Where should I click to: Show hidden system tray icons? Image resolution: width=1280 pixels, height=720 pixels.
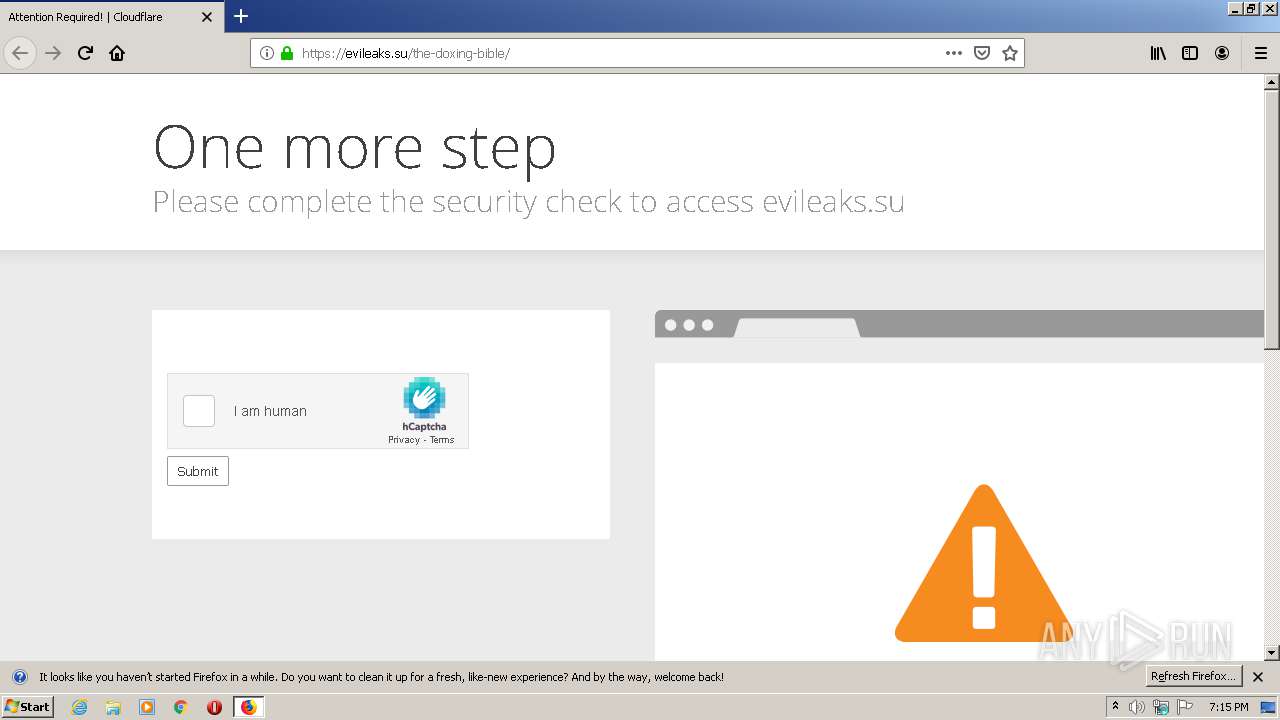point(1115,707)
